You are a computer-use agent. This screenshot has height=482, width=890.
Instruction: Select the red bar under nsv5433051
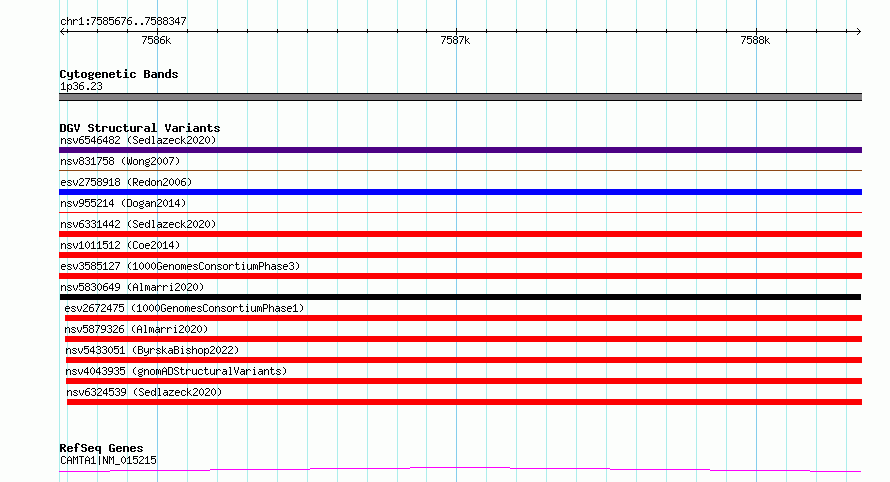click(x=464, y=360)
